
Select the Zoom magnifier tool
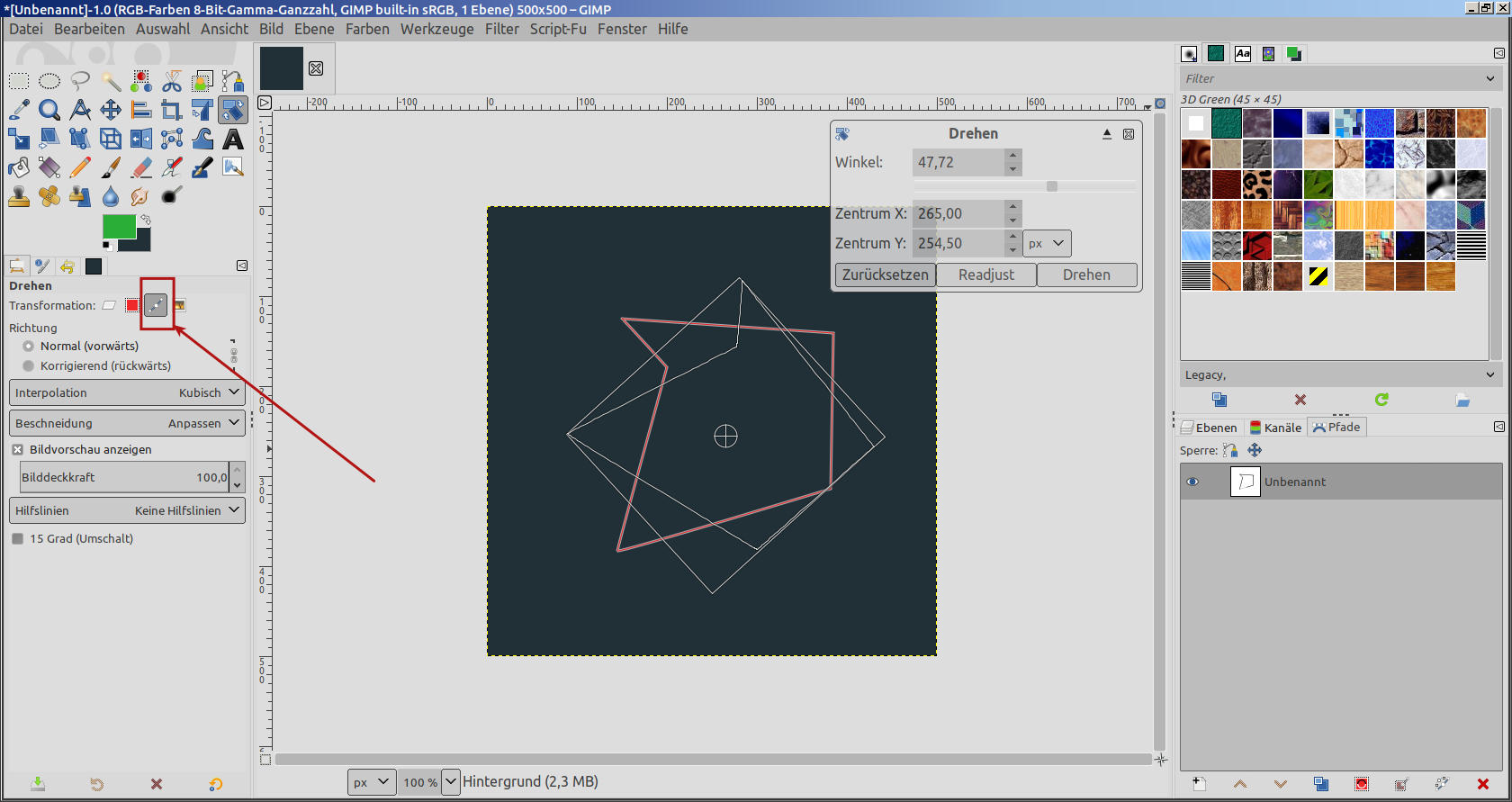click(x=49, y=110)
